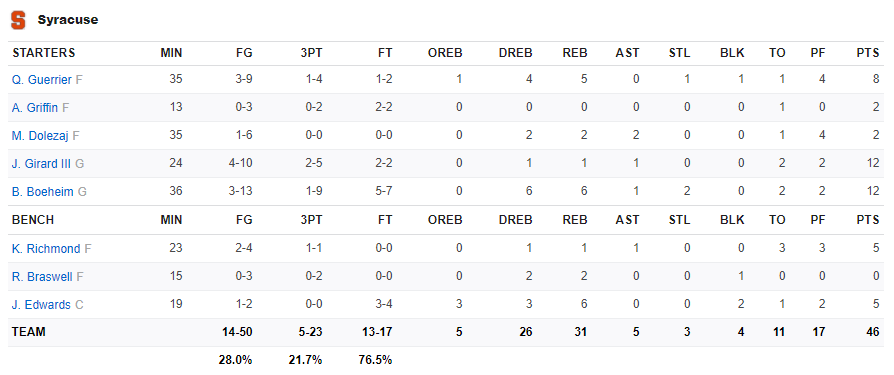Click the 3PT header in starters row
Screen dimensions: 894x375
tap(312, 53)
